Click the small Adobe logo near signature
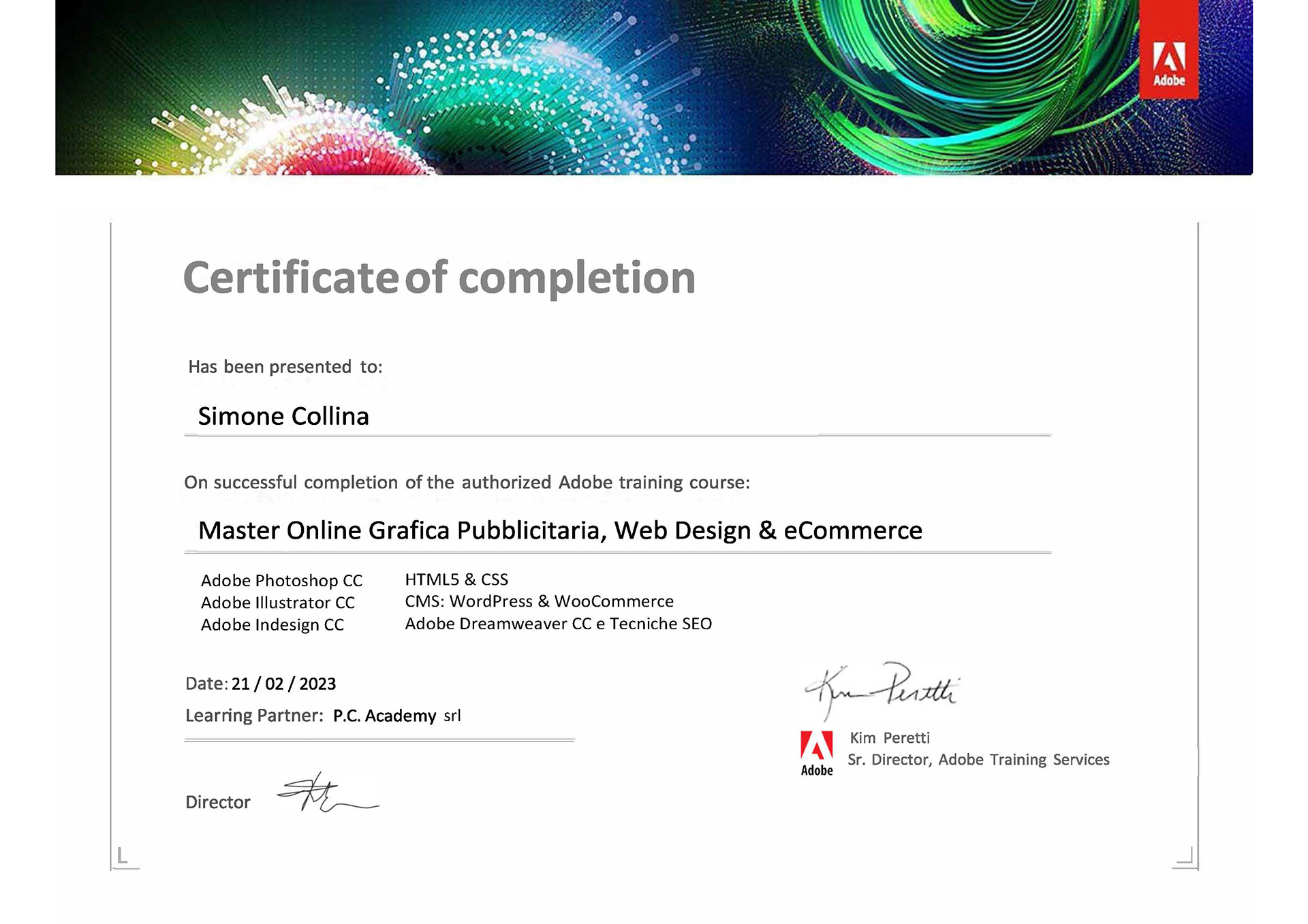The height and width of the screenshot is (924, 1308). tap(816, 753)
